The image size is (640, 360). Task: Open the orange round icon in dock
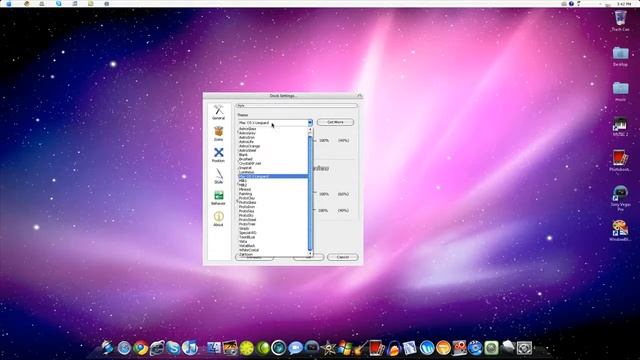(x=443, y=348)
